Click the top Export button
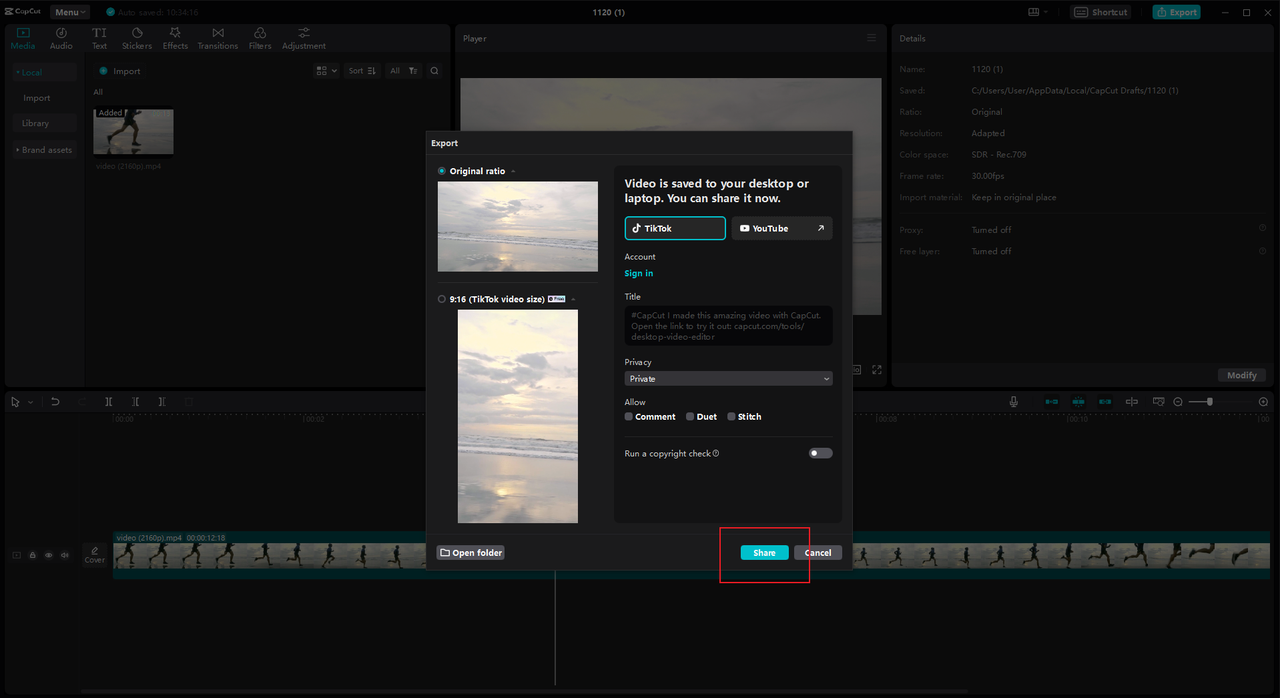Image resolution: width=1280 pixels, height=698 pixels. click(x=1177, y=12)
